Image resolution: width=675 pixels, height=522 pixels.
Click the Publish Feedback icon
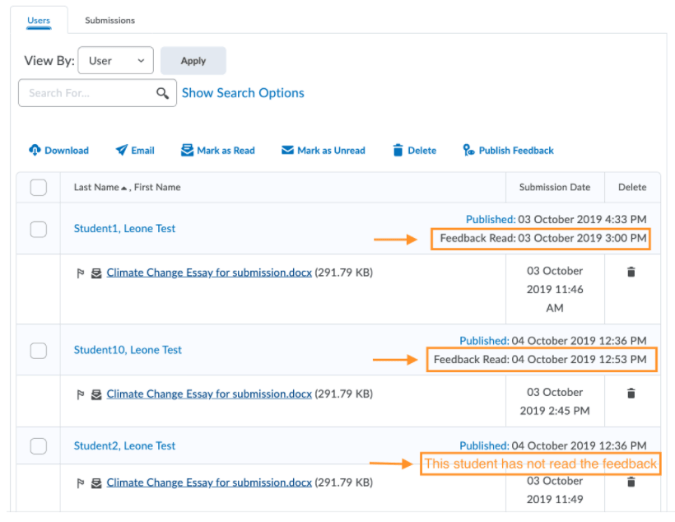(469, 151)
